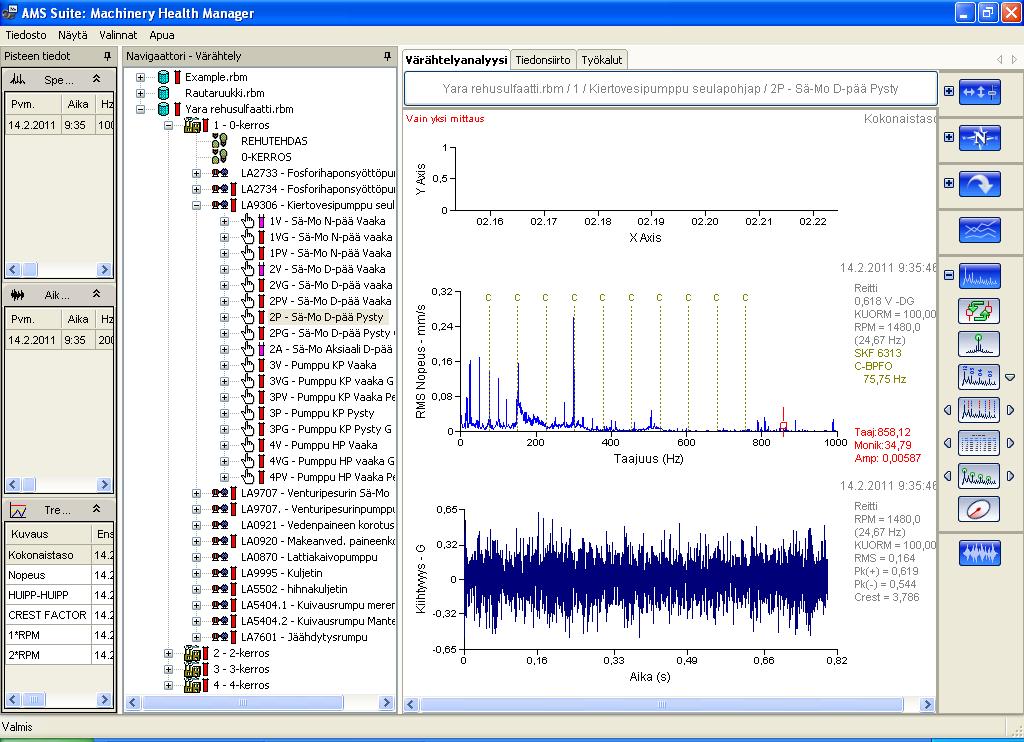Image resolution: width=1024 pixels, height=742 pixels.
Task: Click the database icon beside Example.rbm
Action: (x=163, y=77)
